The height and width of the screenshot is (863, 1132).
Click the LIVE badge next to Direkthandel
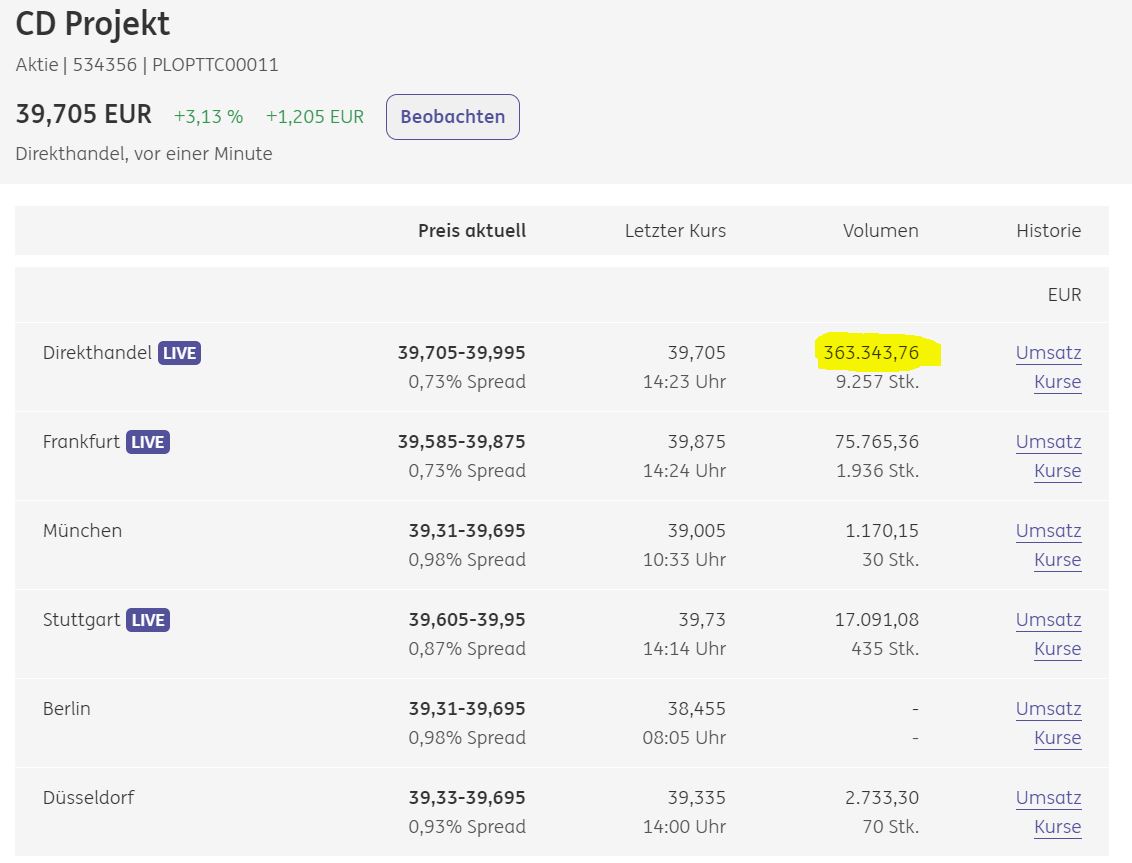click(179, 353)
